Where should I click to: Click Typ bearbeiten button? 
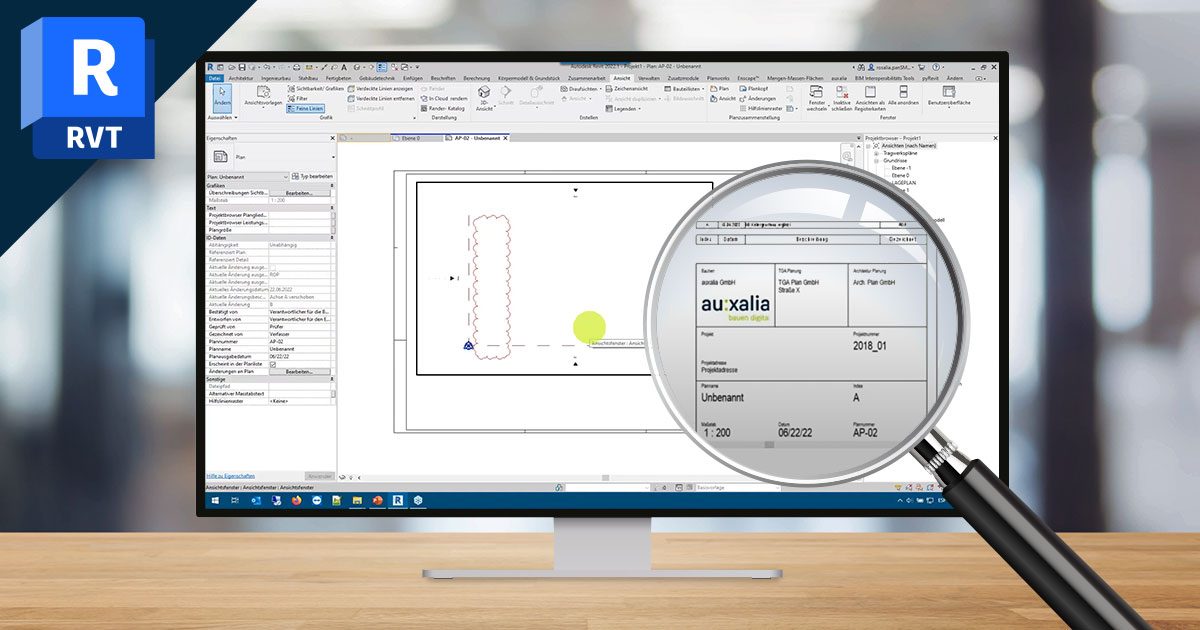click(313, 176)
